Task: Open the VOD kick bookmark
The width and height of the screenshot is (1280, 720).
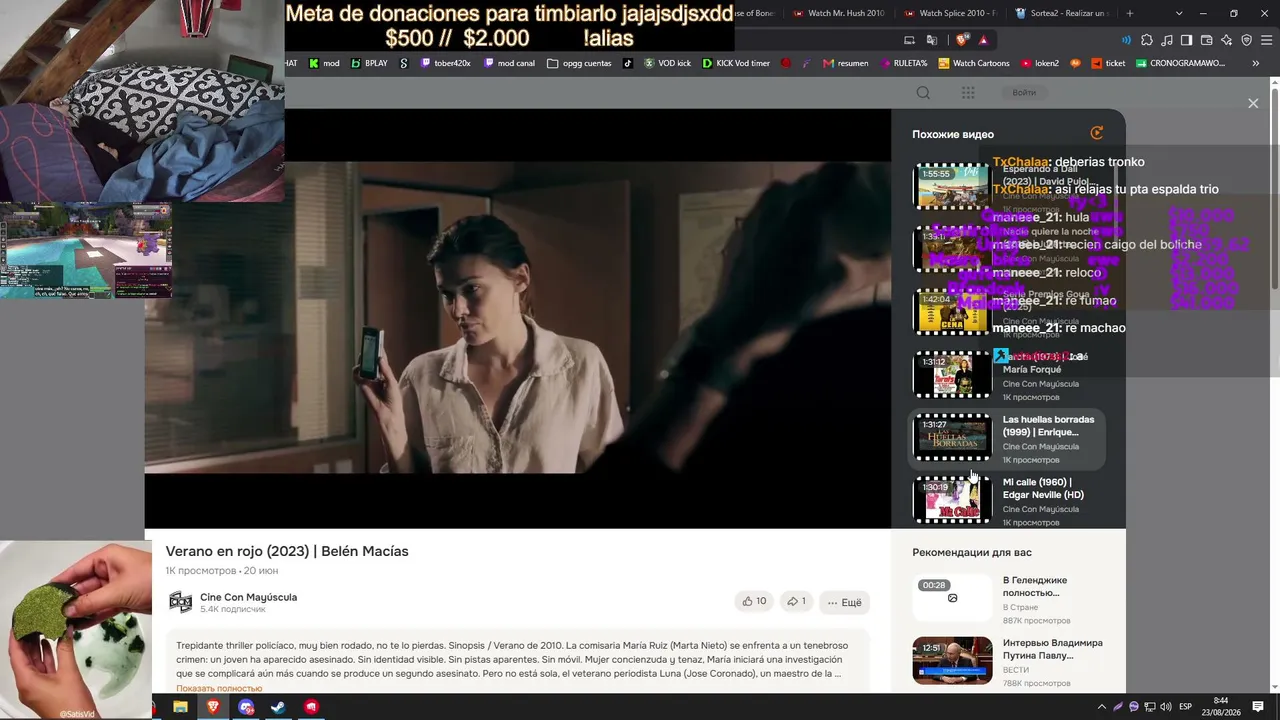Action: click(x=668, y=63)
